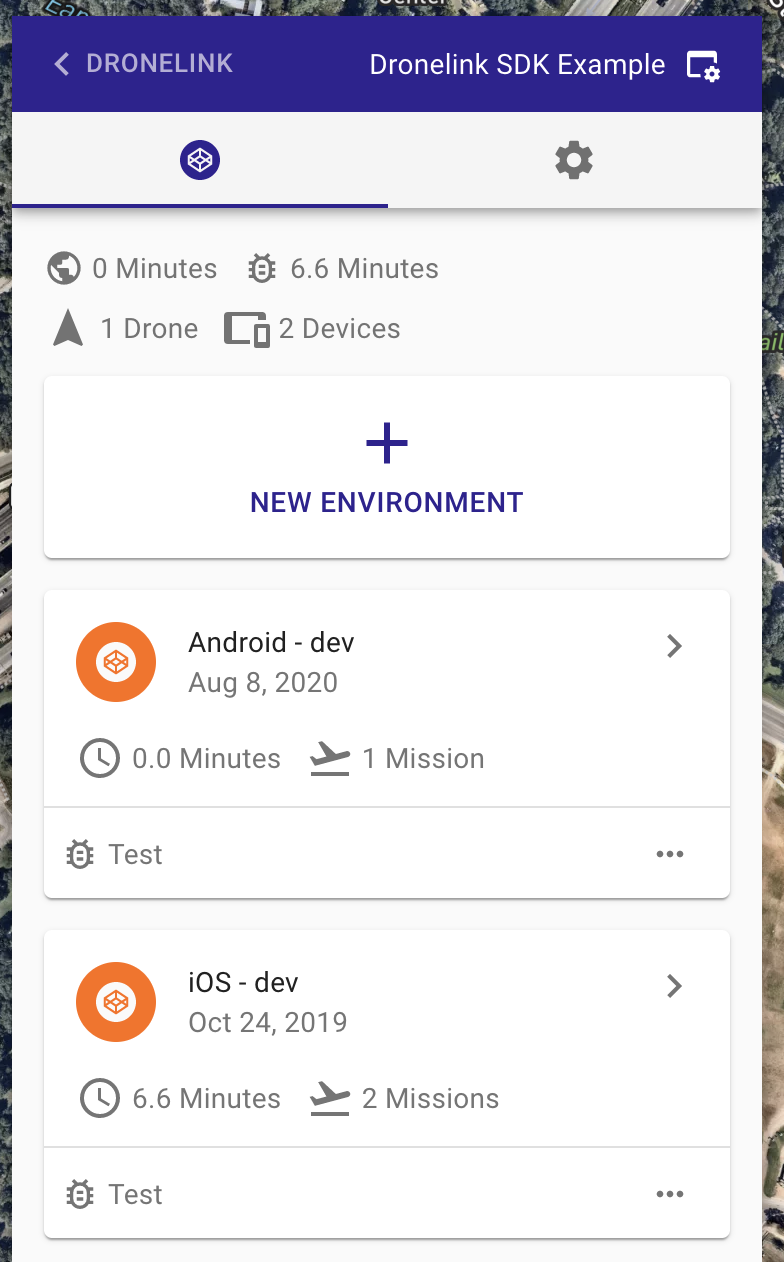Screen dimensions: 784x1262
Task: Click the Oct 24, 2019 date
Action: 268,1023
